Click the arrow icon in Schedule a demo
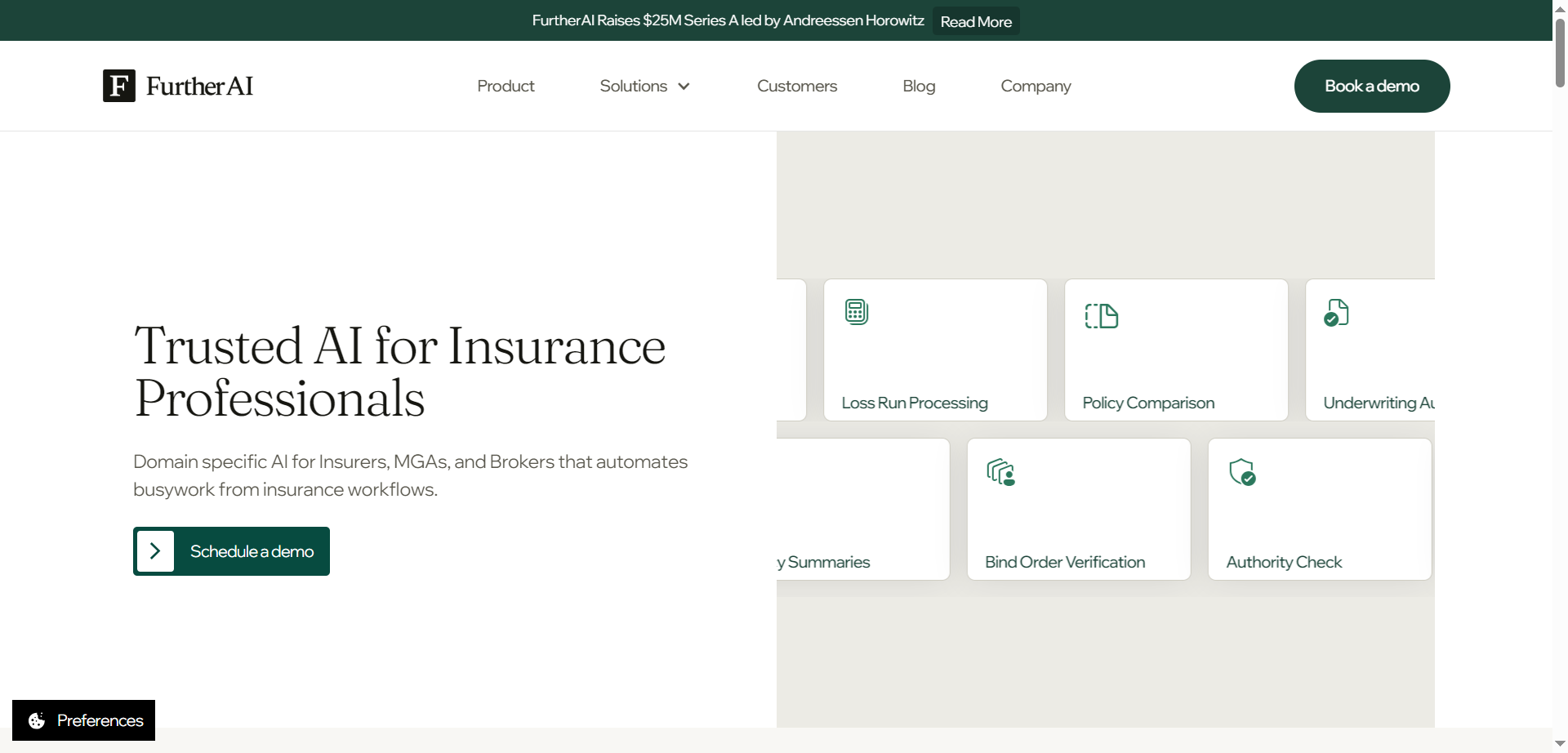This screenshot has height=753, width=1568. click(x=155, y=551)
